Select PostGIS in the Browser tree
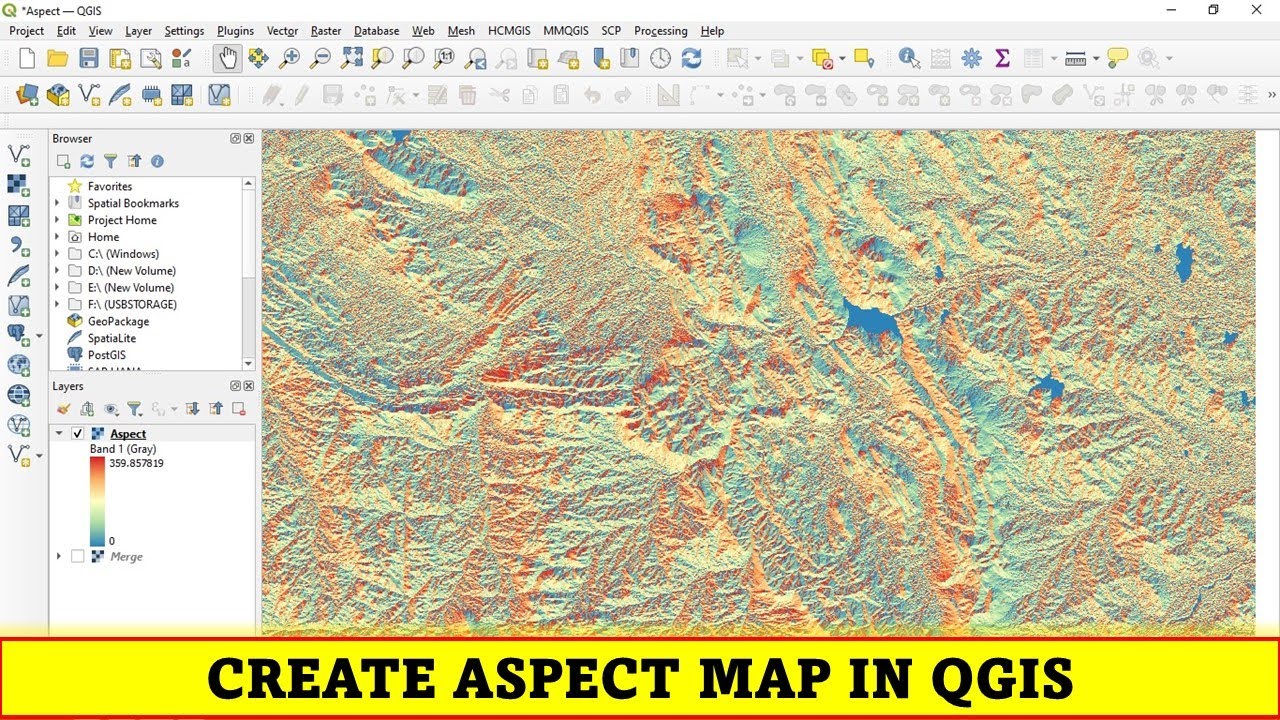The image size is (1280, 720). point(107,355)
